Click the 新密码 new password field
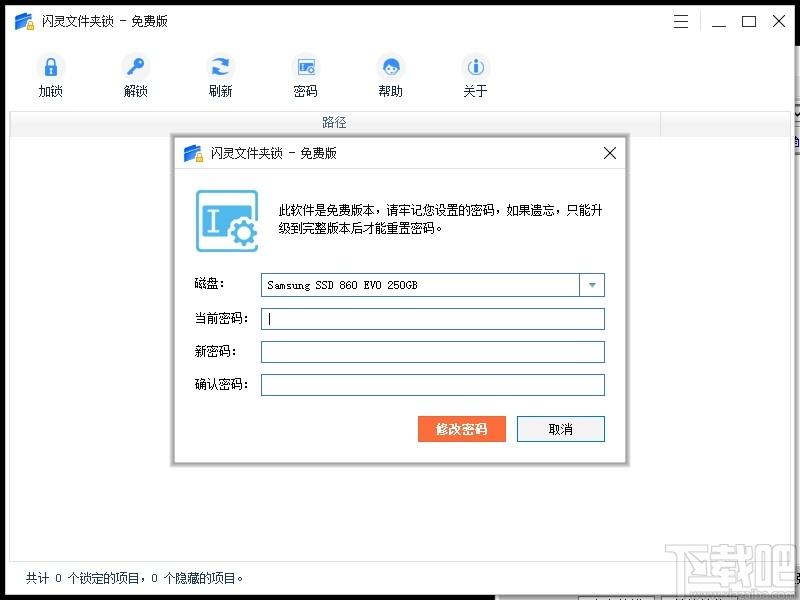 tap(433, 352)
